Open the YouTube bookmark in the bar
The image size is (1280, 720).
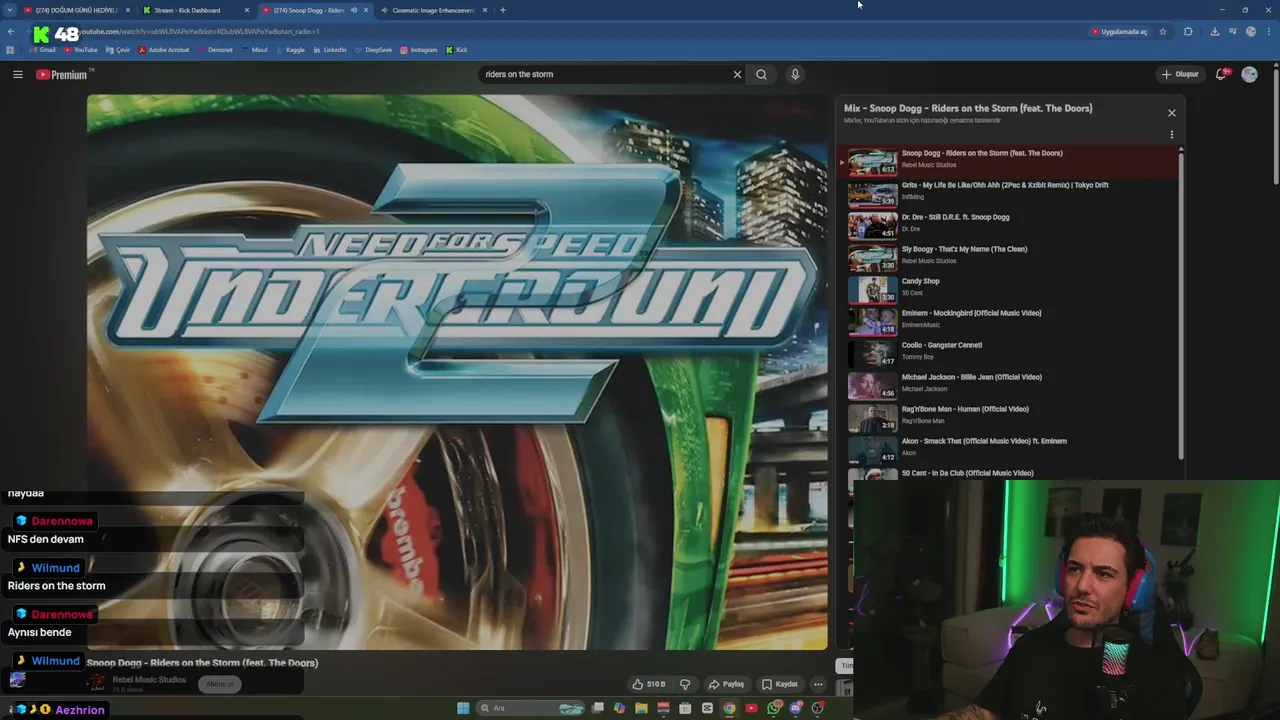coord(81,50)
